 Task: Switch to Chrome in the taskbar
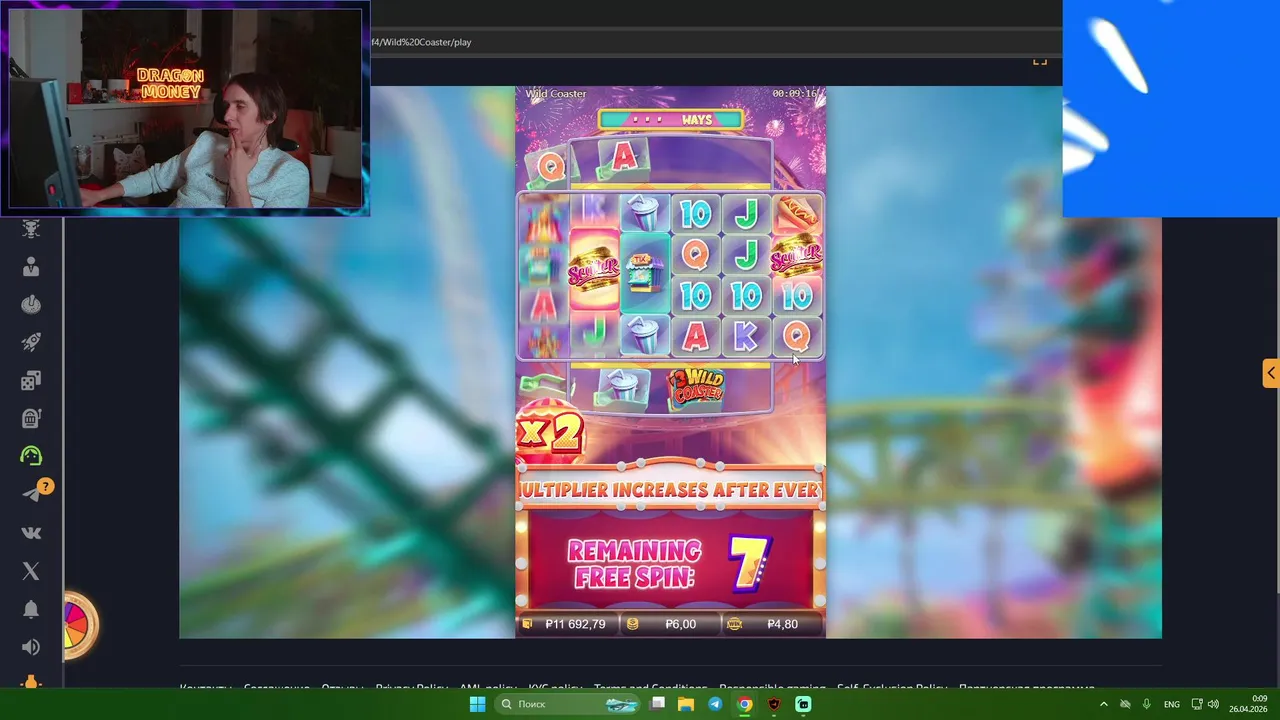point(745,704)
